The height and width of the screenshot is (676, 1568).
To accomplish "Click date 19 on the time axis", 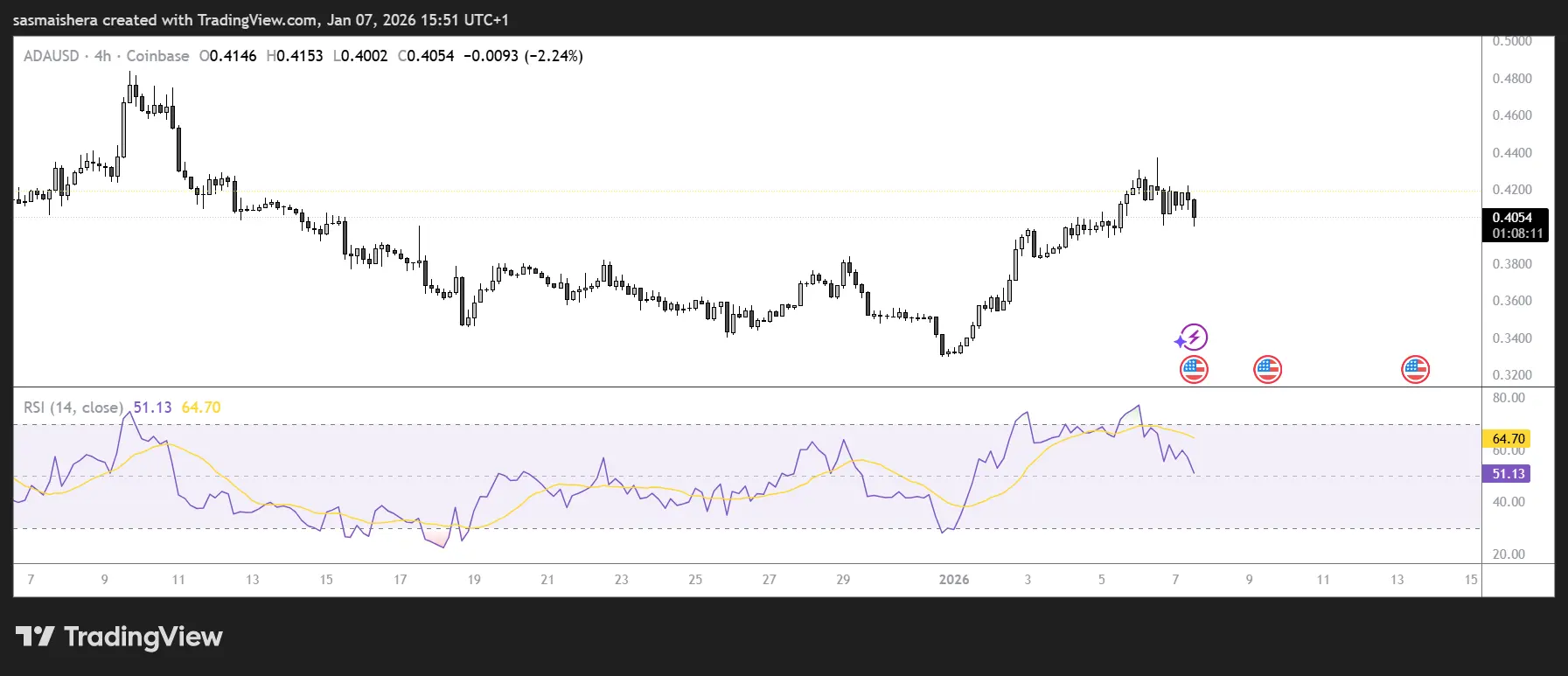I will coord(474,580).
